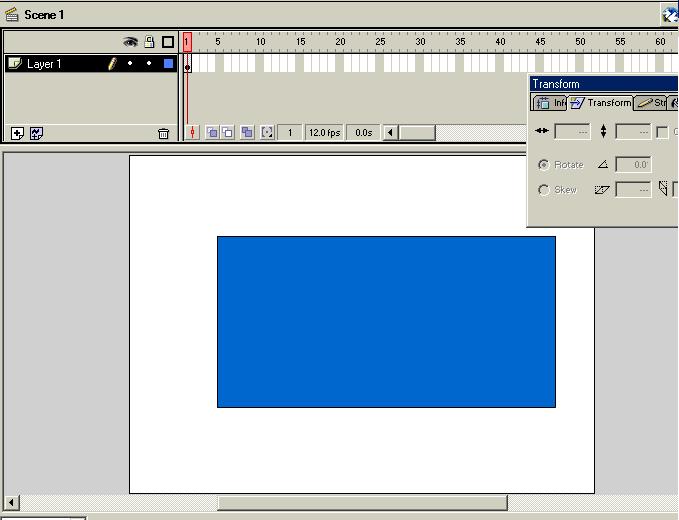Screen dimensions: 679x520
Task: Switch to the Stroke tab
Action: point(652,103)
